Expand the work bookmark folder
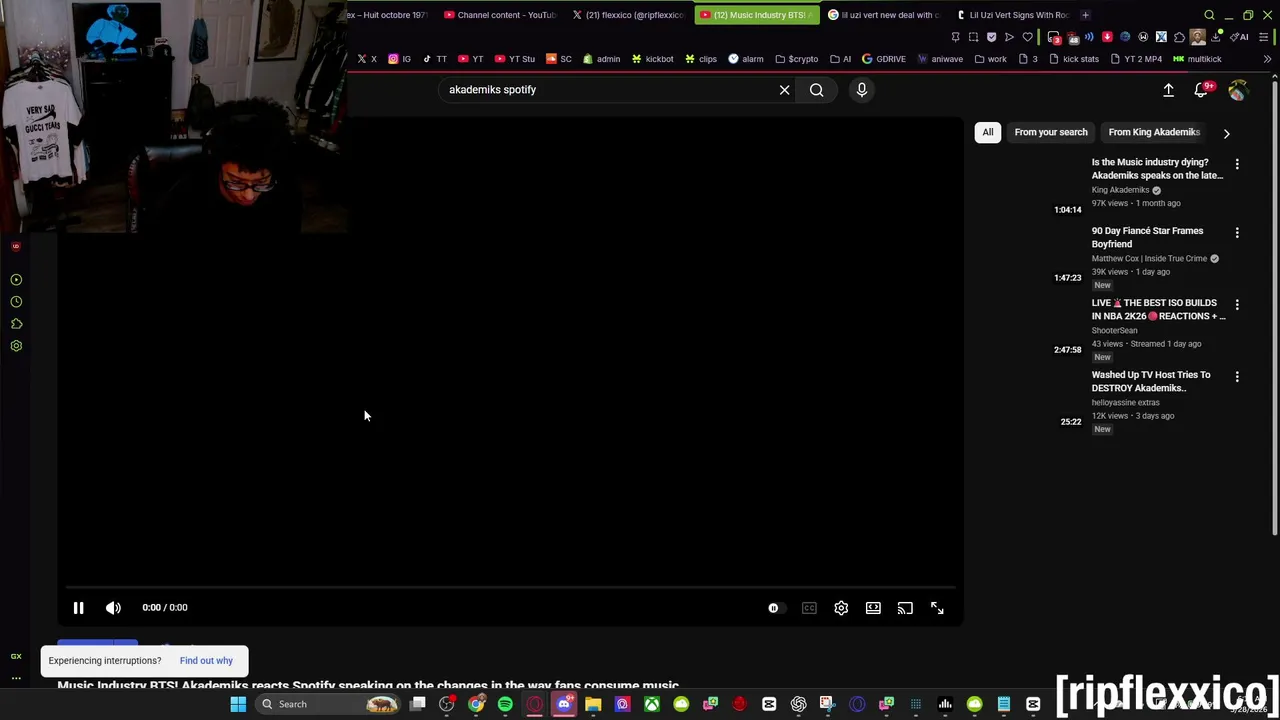 990,59
